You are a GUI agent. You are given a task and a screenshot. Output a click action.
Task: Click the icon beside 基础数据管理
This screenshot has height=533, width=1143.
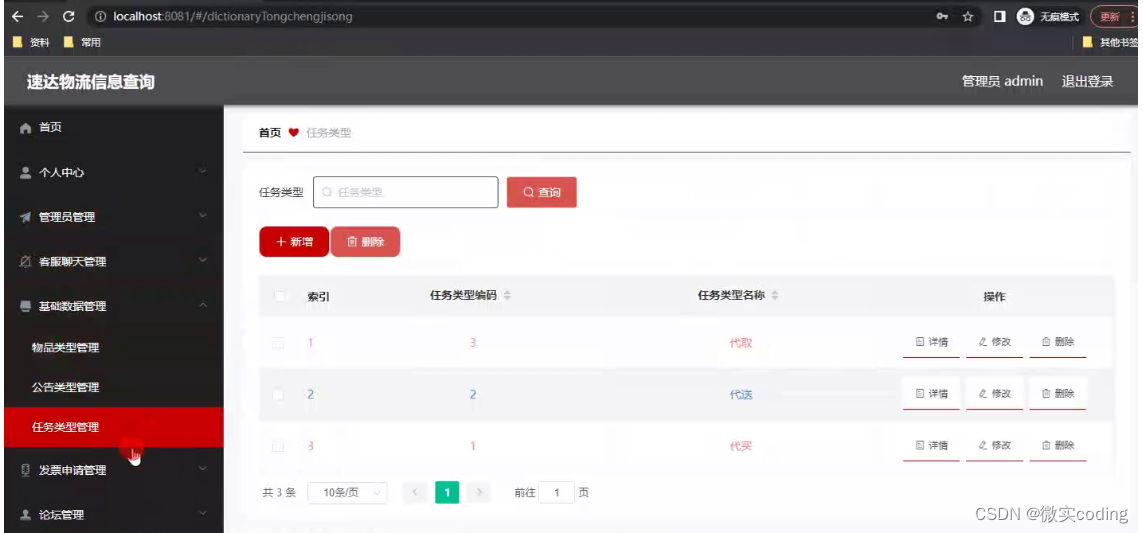point(26,306)
